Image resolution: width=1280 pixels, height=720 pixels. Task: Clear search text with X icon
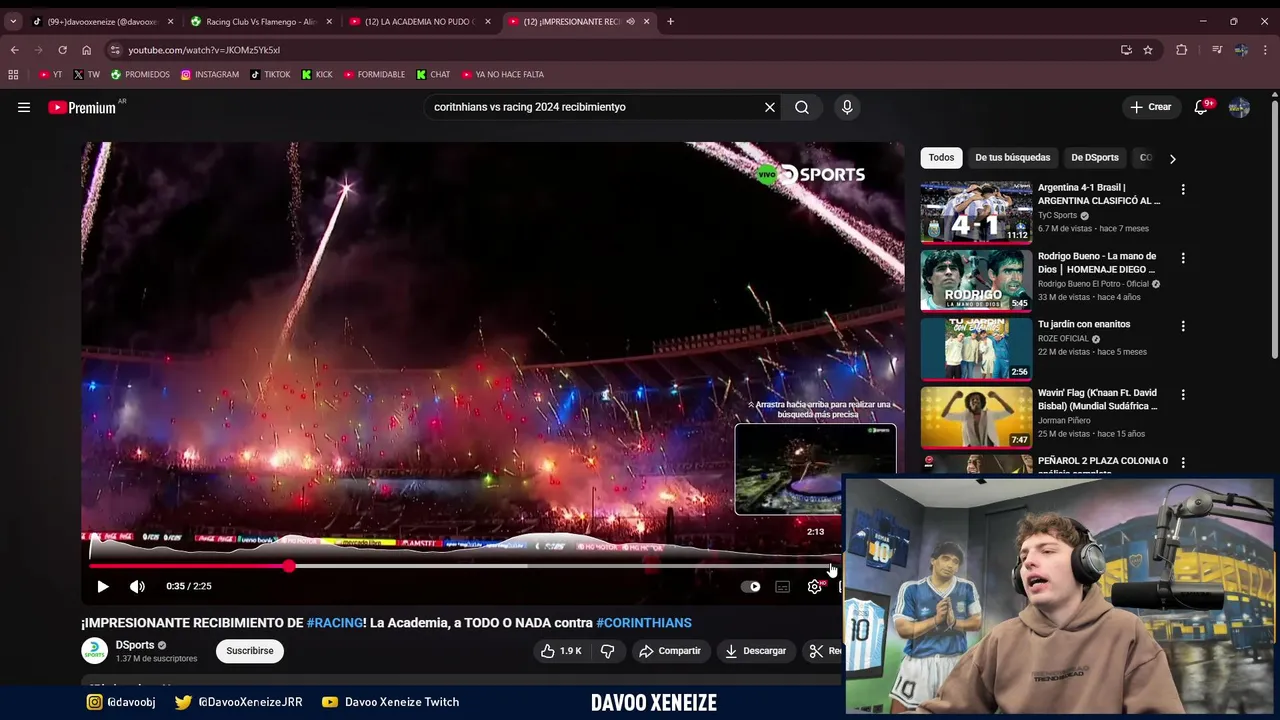[x=770, y=107]
